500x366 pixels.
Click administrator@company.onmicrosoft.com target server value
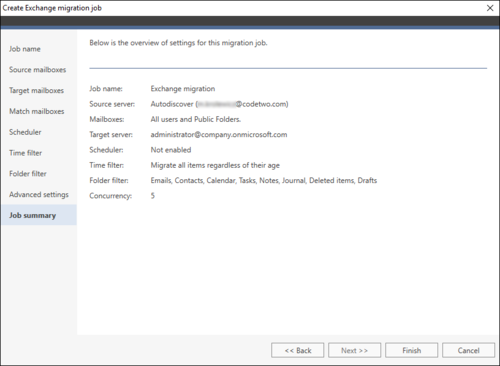[219, 135]
